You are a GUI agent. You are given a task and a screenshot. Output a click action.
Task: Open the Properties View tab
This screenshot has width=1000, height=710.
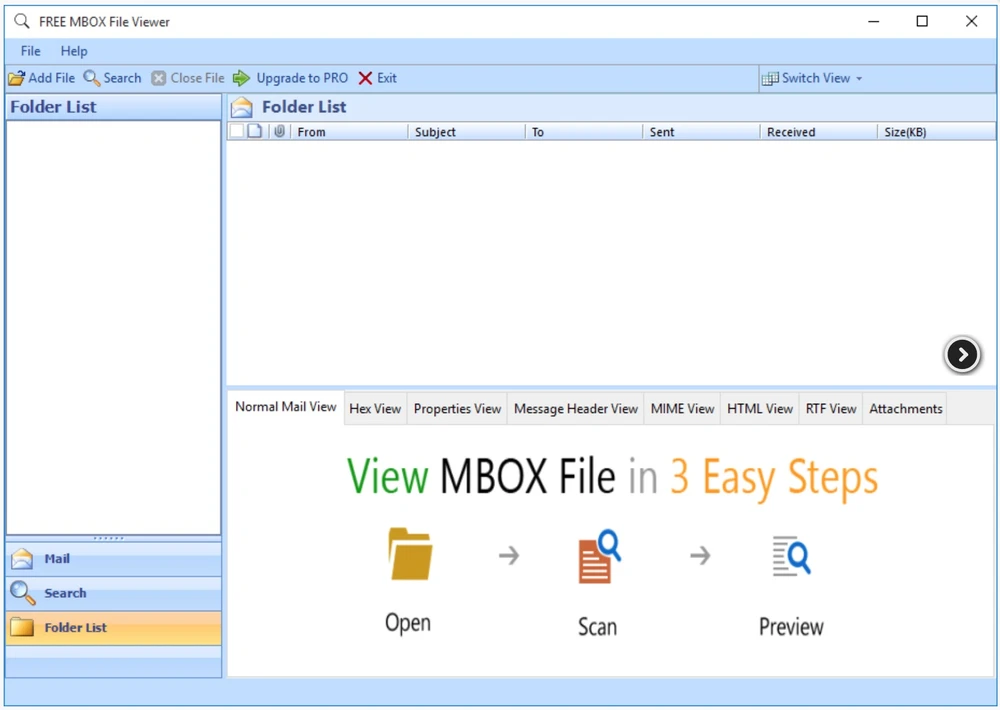457,409
